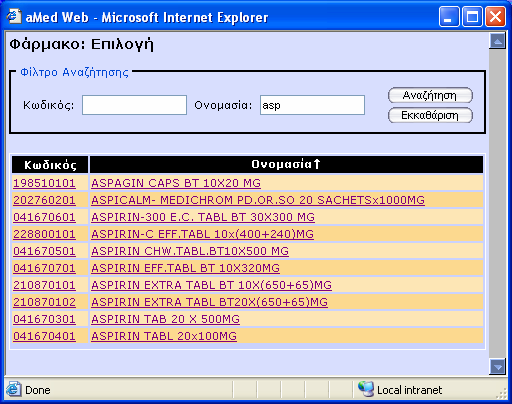Click the Αναζήτηση search button
This screenshot has height=404, width=512.
click(x=430, y=95)
